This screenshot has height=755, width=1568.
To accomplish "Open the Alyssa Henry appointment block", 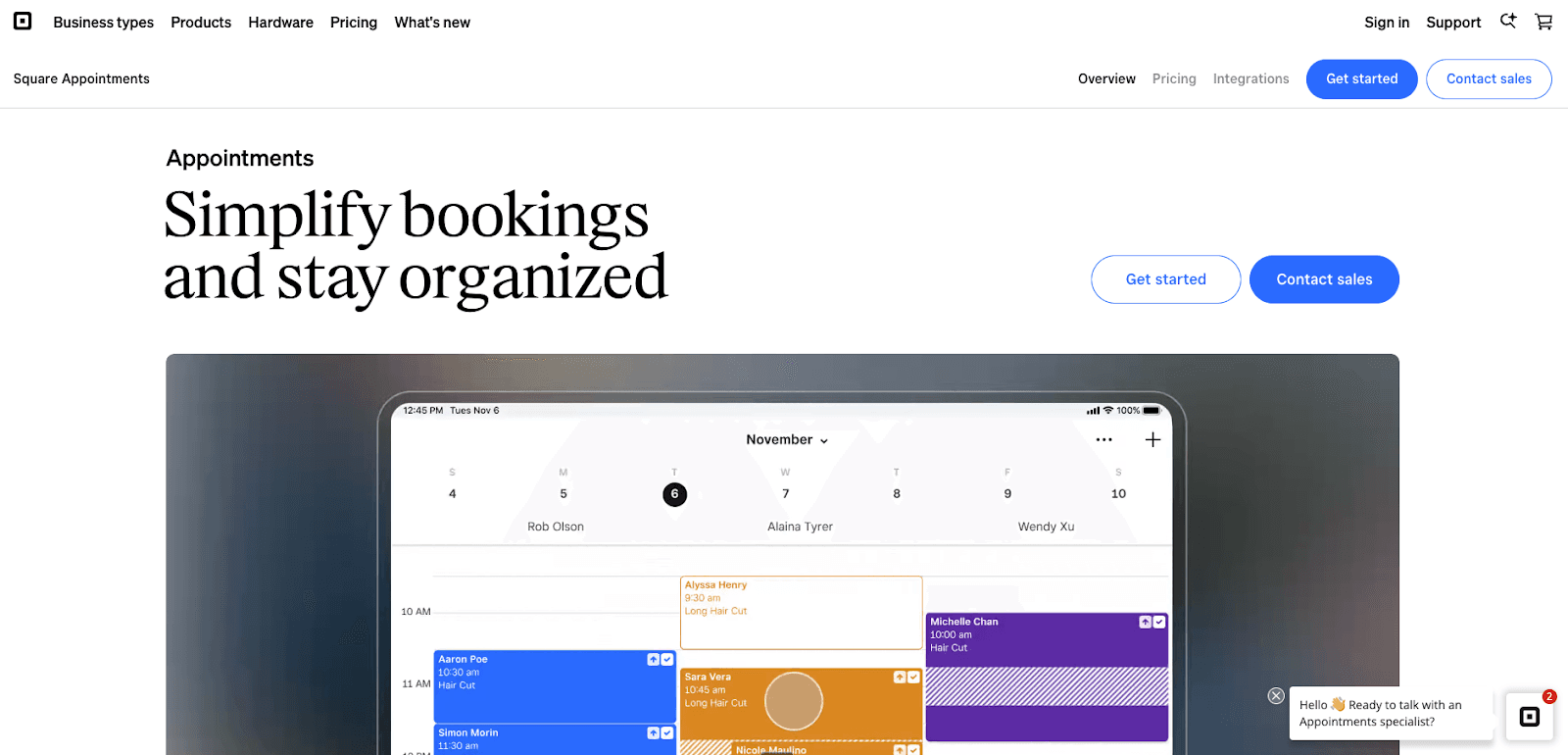I will pos(801,613).
